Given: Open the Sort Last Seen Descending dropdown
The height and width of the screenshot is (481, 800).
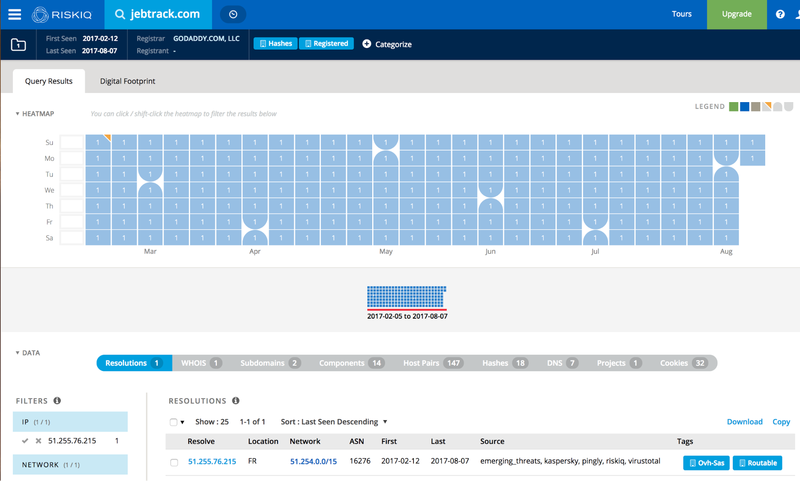Looking at the screenshot, I should click(334, 422).
